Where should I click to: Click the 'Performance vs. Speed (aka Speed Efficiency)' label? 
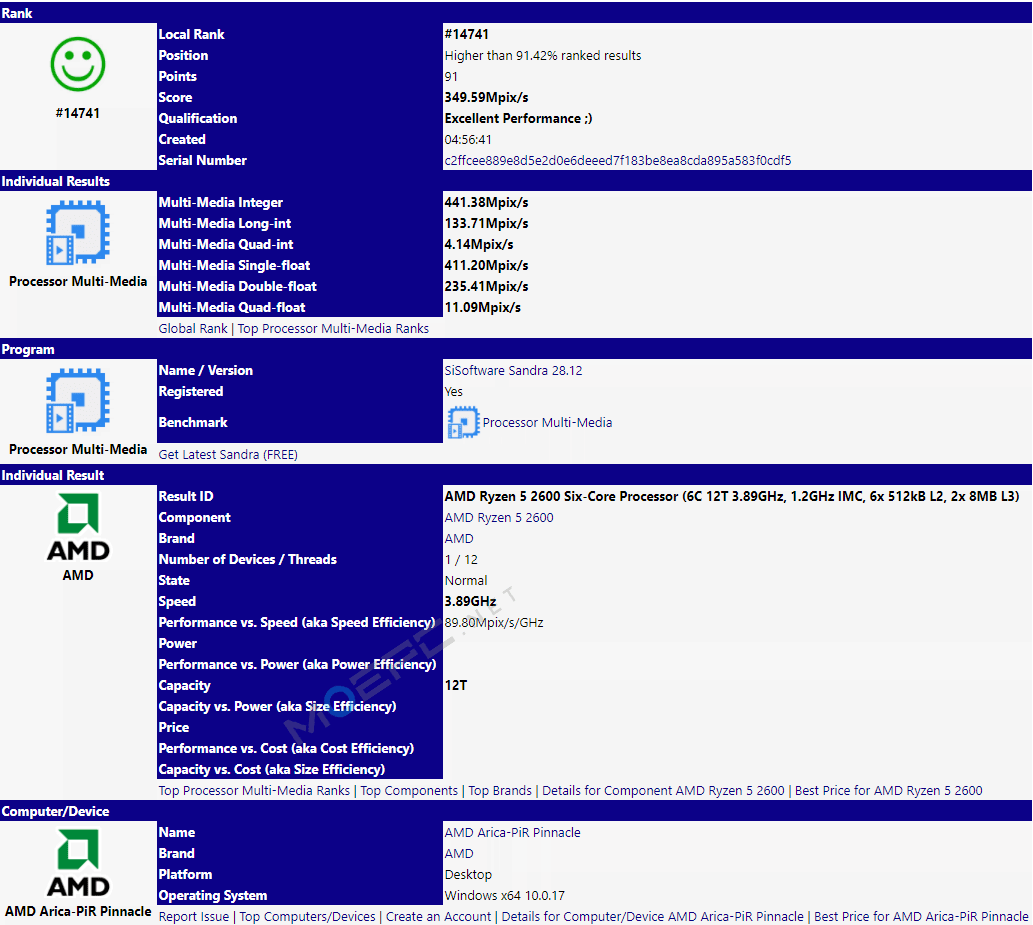tap(296, 623)
